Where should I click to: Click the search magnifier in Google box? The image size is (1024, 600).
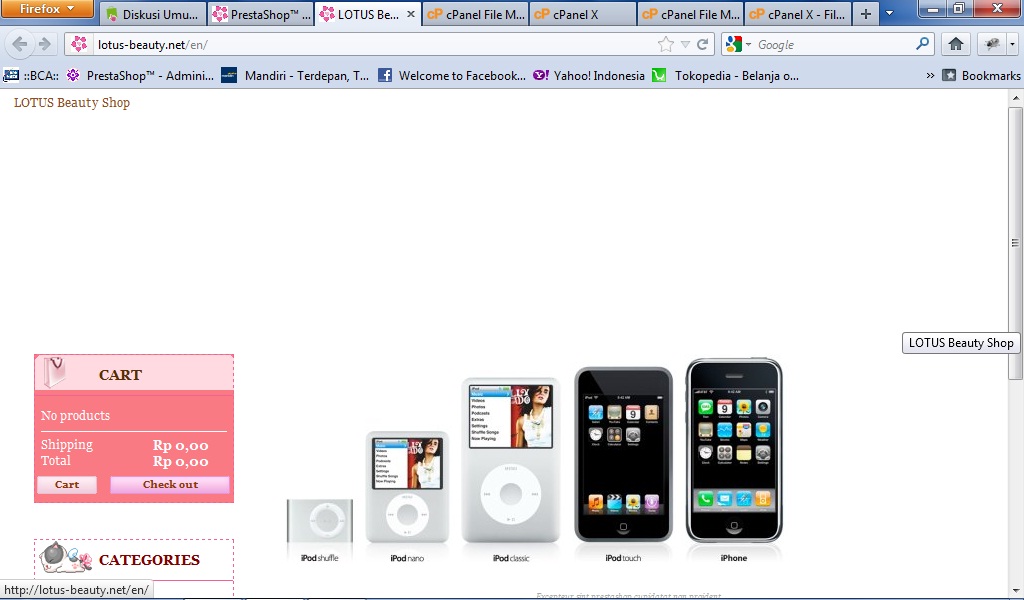(x=922, y=44)
